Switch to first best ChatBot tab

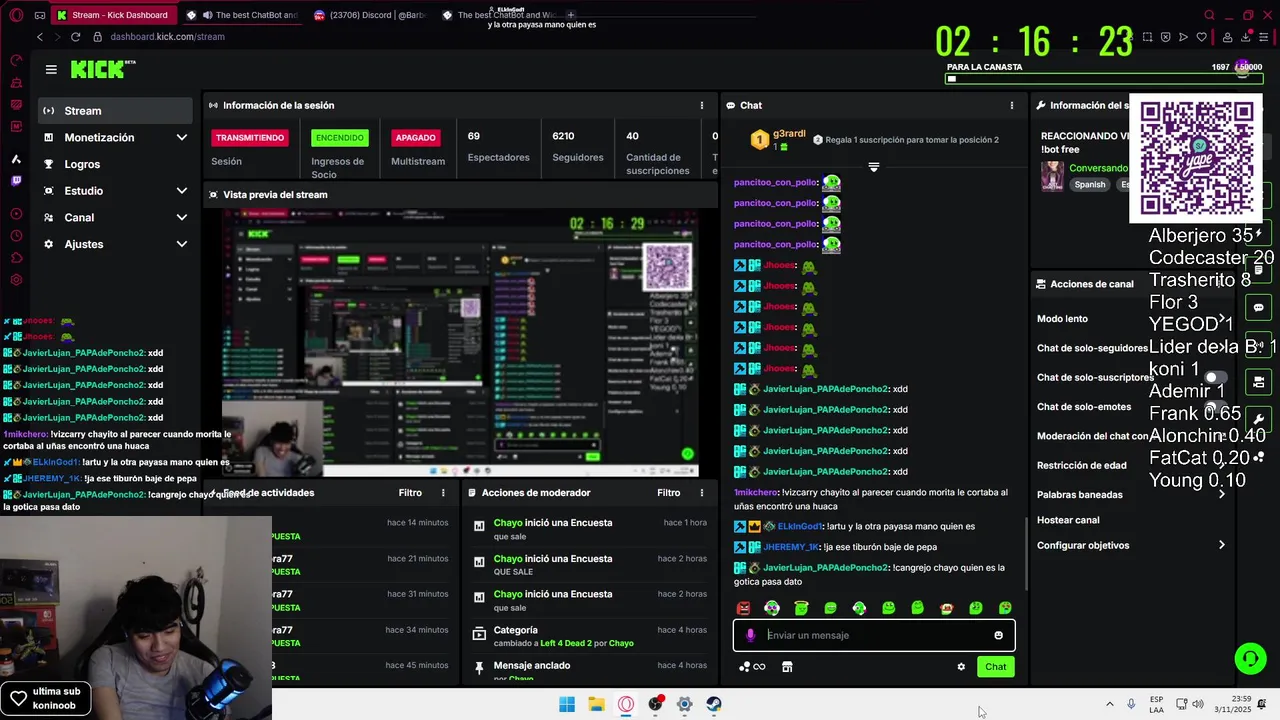(x=243, y=15)
